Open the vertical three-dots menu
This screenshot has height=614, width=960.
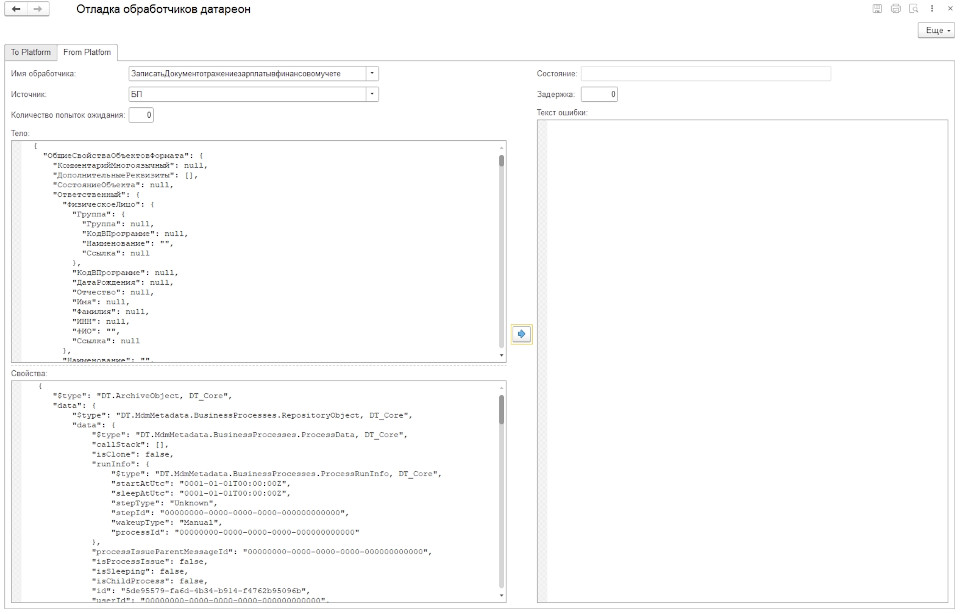point(932,9)
